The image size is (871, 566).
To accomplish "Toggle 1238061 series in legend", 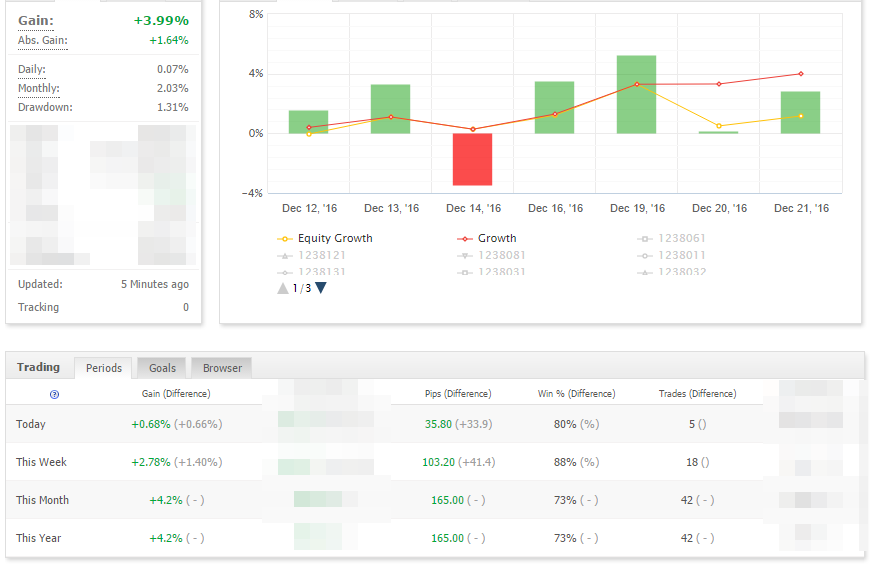I will pos(671,238).
